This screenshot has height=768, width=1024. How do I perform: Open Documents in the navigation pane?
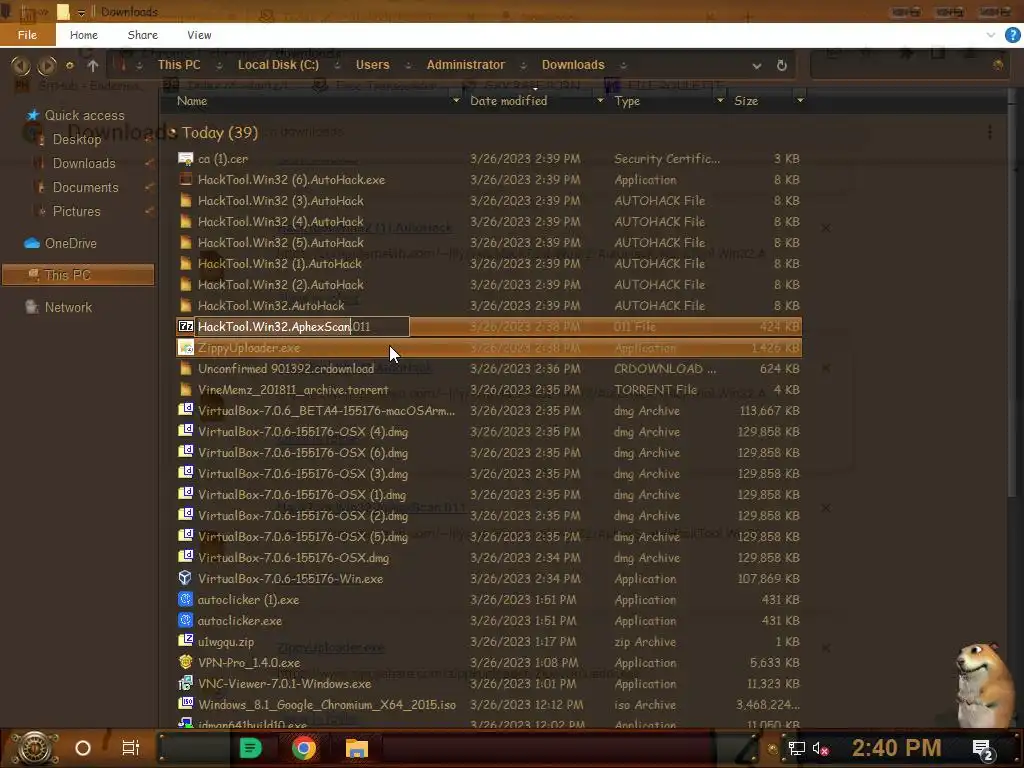pos(86,187)
